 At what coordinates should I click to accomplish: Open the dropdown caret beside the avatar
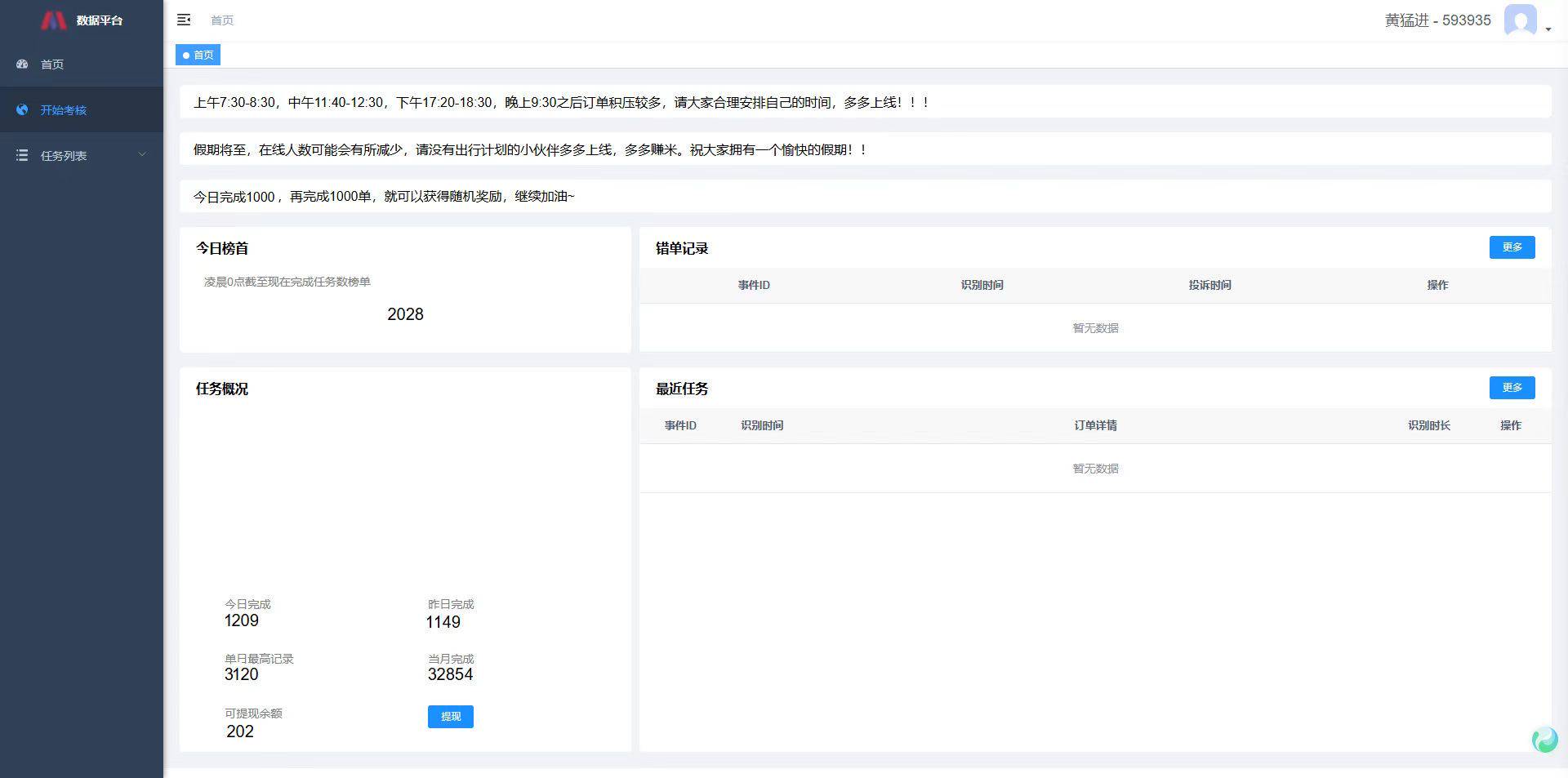coord(1548,29)
